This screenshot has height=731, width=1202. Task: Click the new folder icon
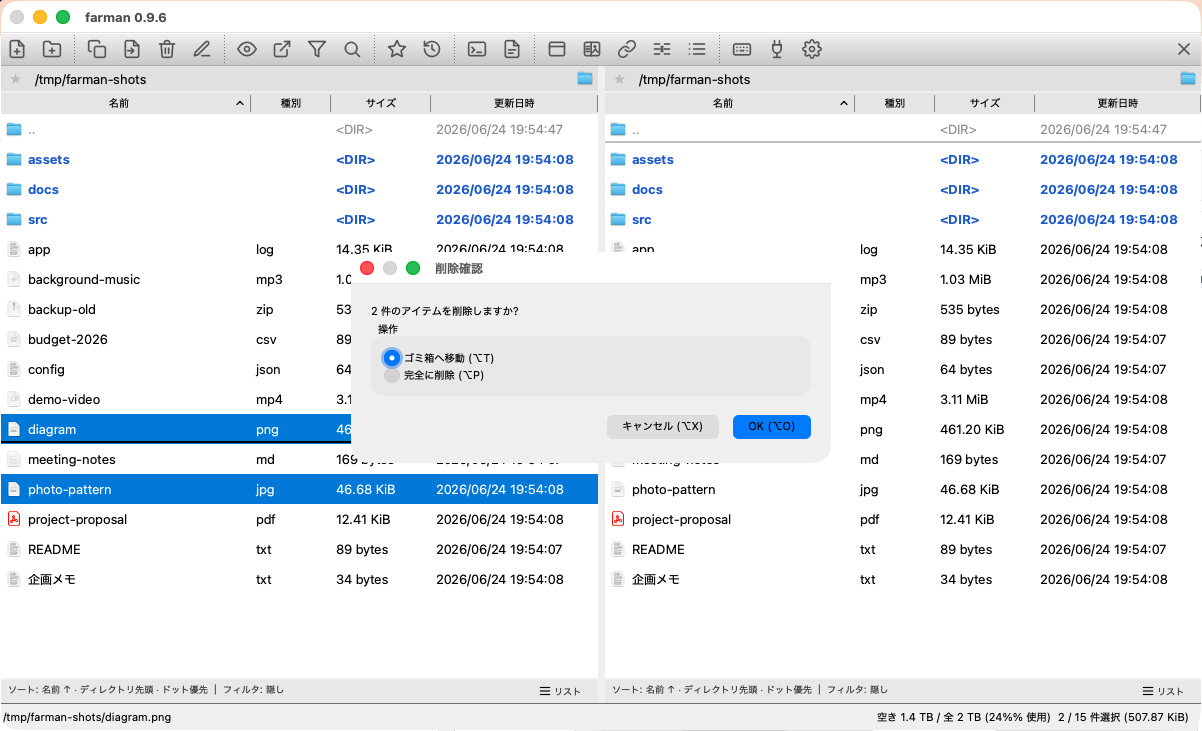[x=52, y=48]
